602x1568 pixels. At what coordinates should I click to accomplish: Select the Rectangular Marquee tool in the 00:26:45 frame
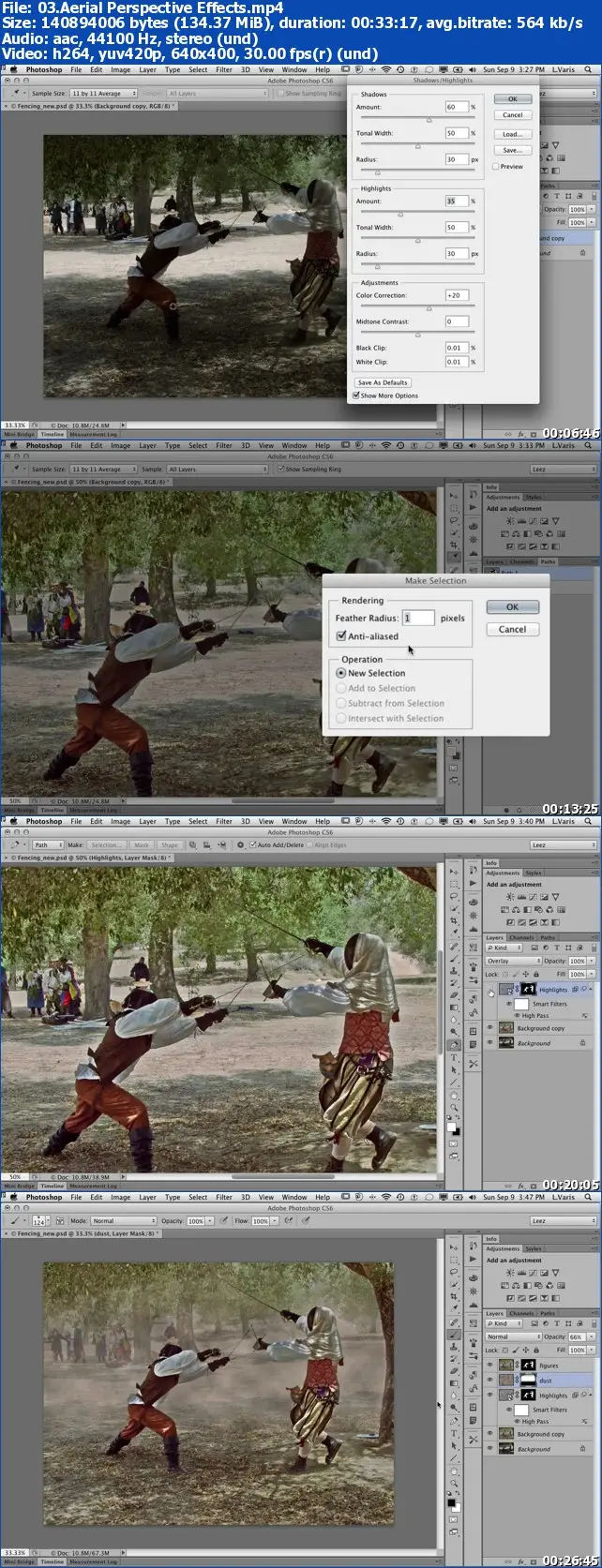click(453, 1260)
